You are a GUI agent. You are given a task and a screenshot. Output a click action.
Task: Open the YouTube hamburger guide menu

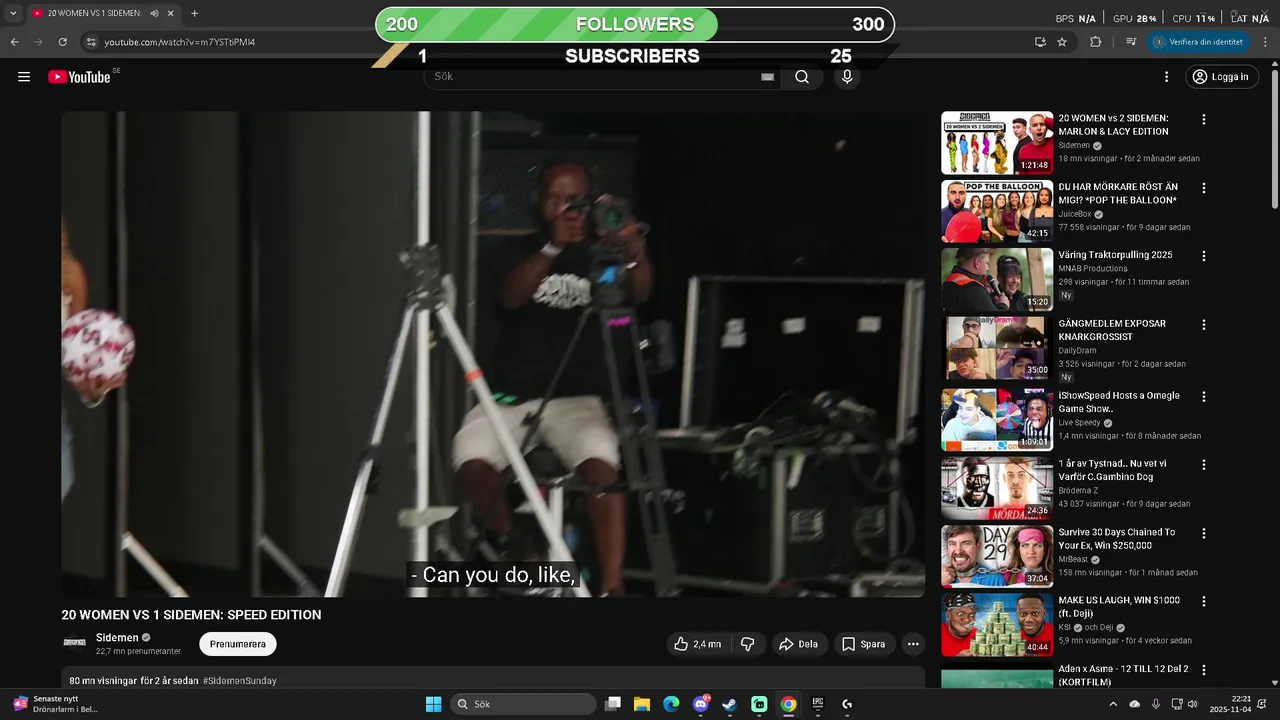tap(24, 77)
